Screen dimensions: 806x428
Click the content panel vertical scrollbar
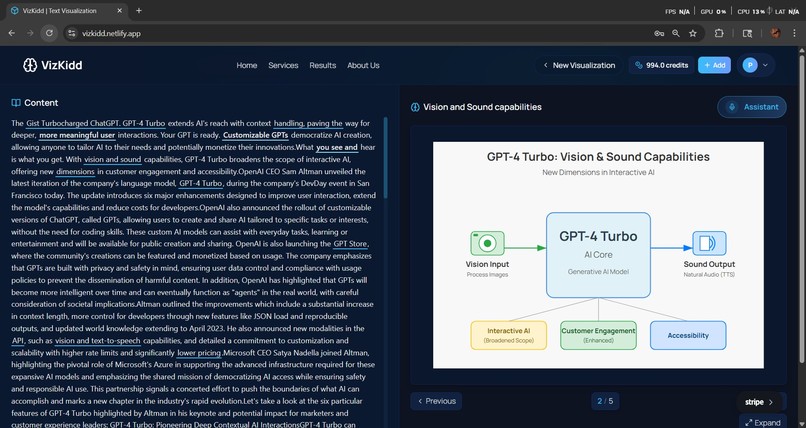click(386, 158)
